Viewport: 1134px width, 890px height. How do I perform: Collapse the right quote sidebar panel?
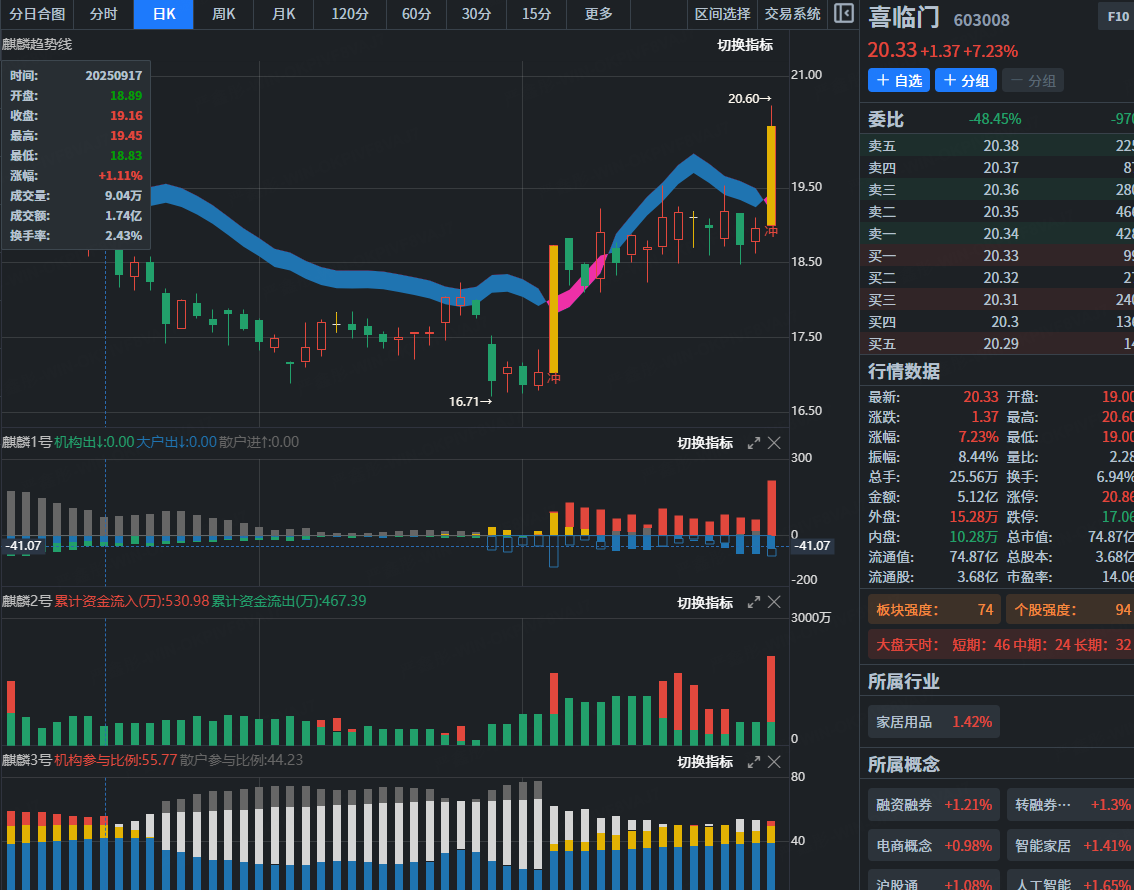point(844,14)
